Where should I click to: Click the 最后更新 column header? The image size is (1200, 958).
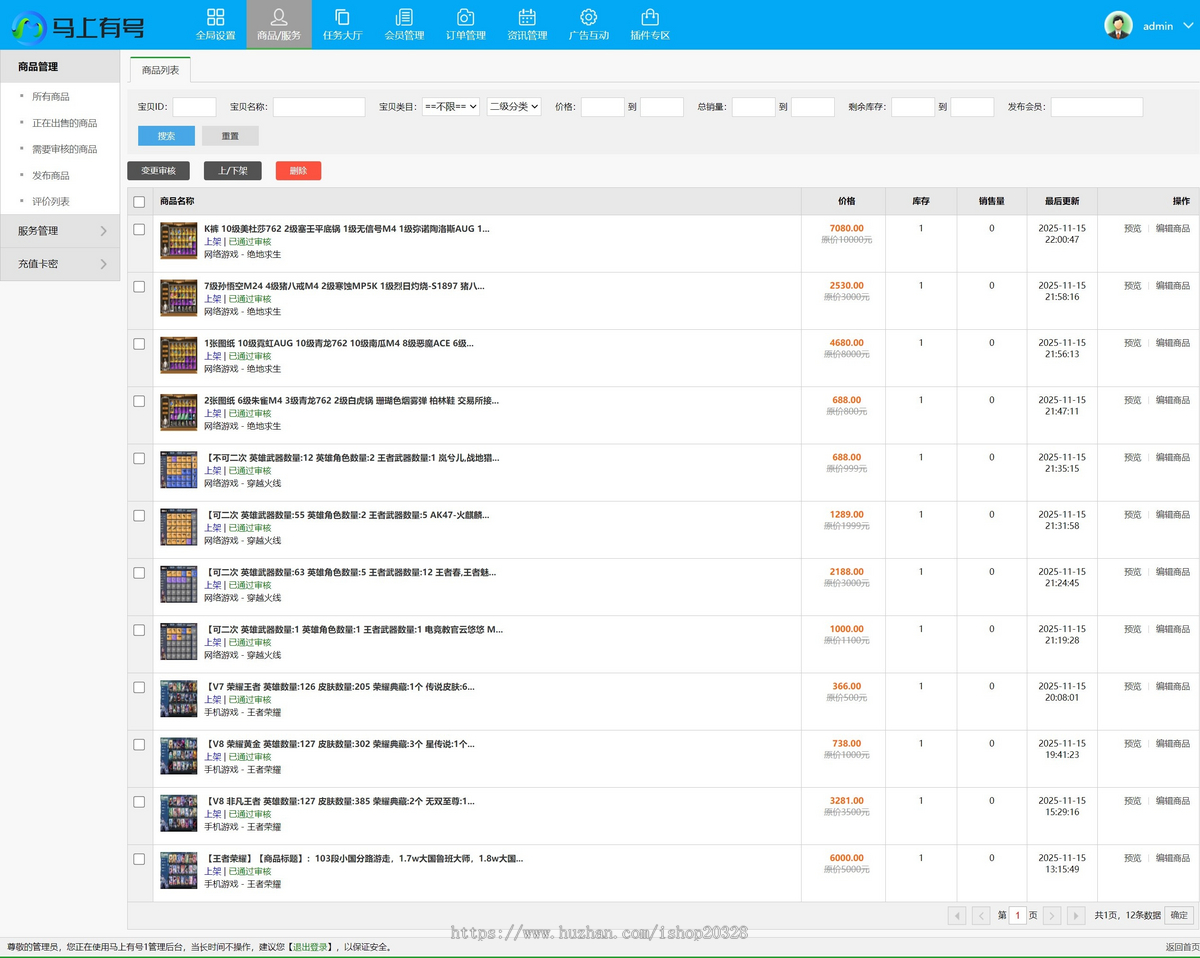point(1062,201)
